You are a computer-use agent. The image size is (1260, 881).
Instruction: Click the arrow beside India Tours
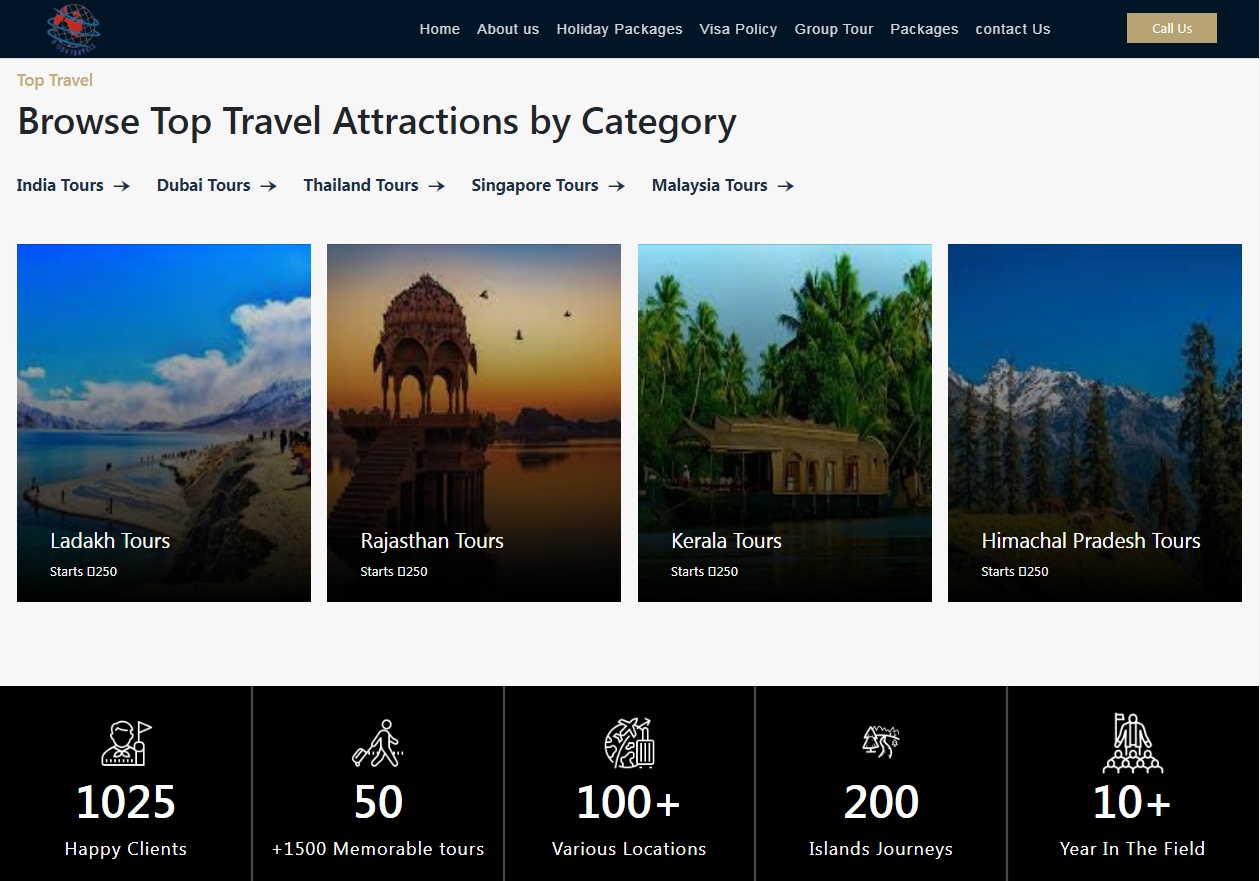click(x=121, y=186)
